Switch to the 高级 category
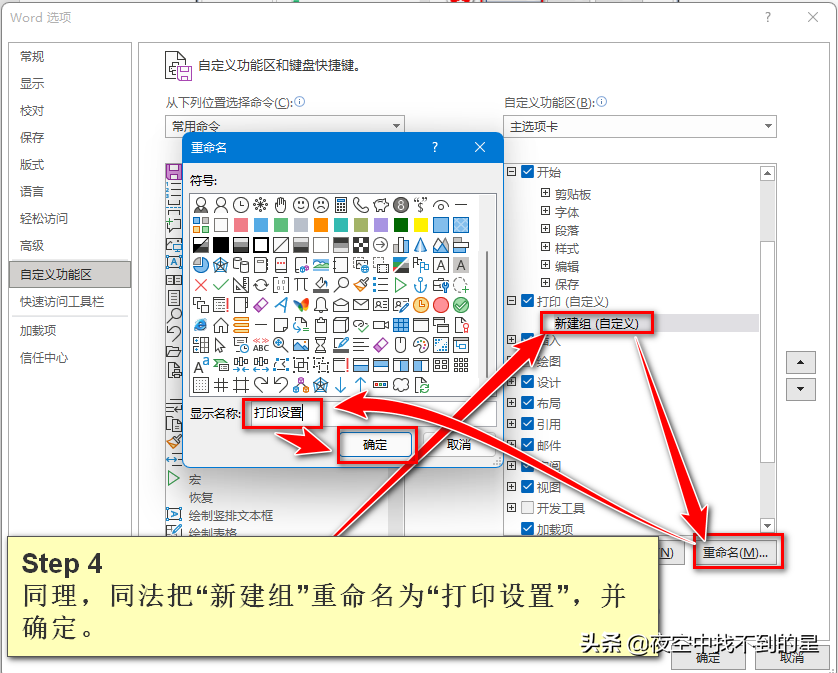Image resolution: width=838 pixels, height=673 pixels. (70, 246)
